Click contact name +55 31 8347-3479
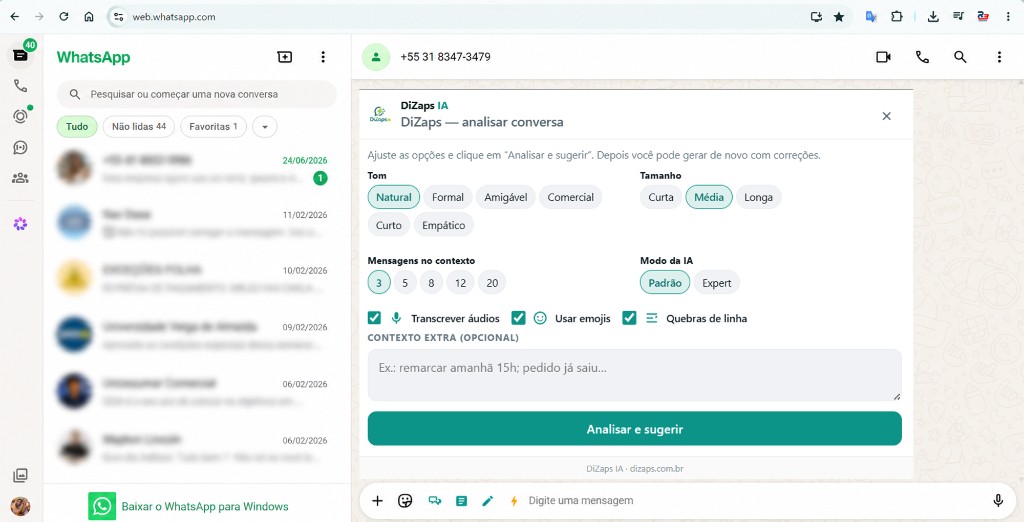 pyautogui.click(x=445, y=57)
